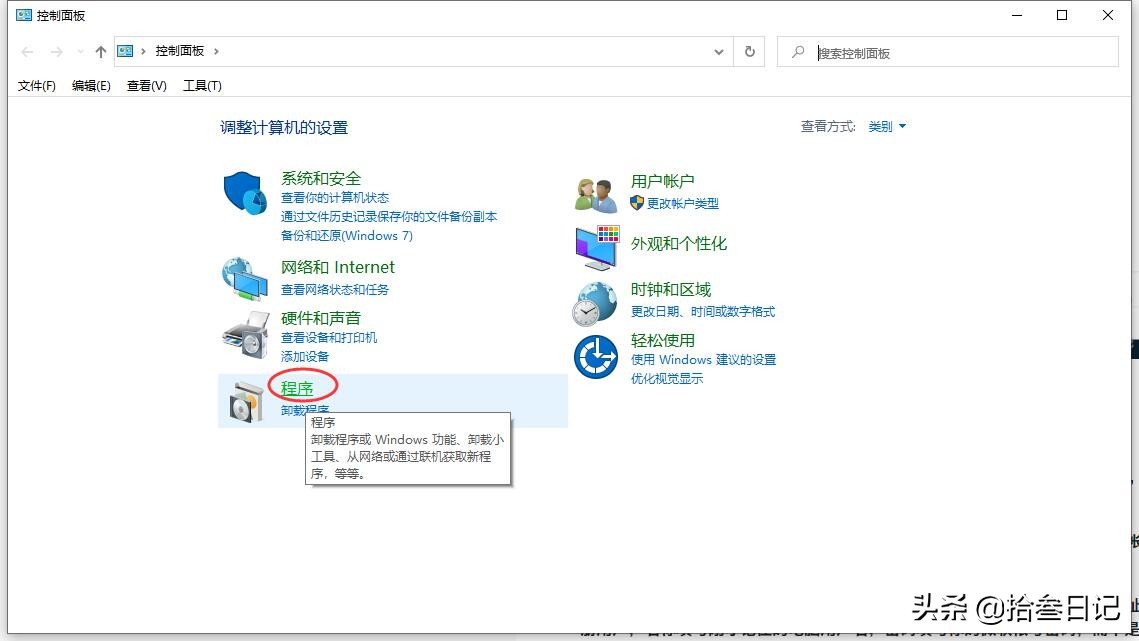Open 系统和安全 via its shield icon
The height and width of the screenshot is (641, 1139).
point(244,192)
